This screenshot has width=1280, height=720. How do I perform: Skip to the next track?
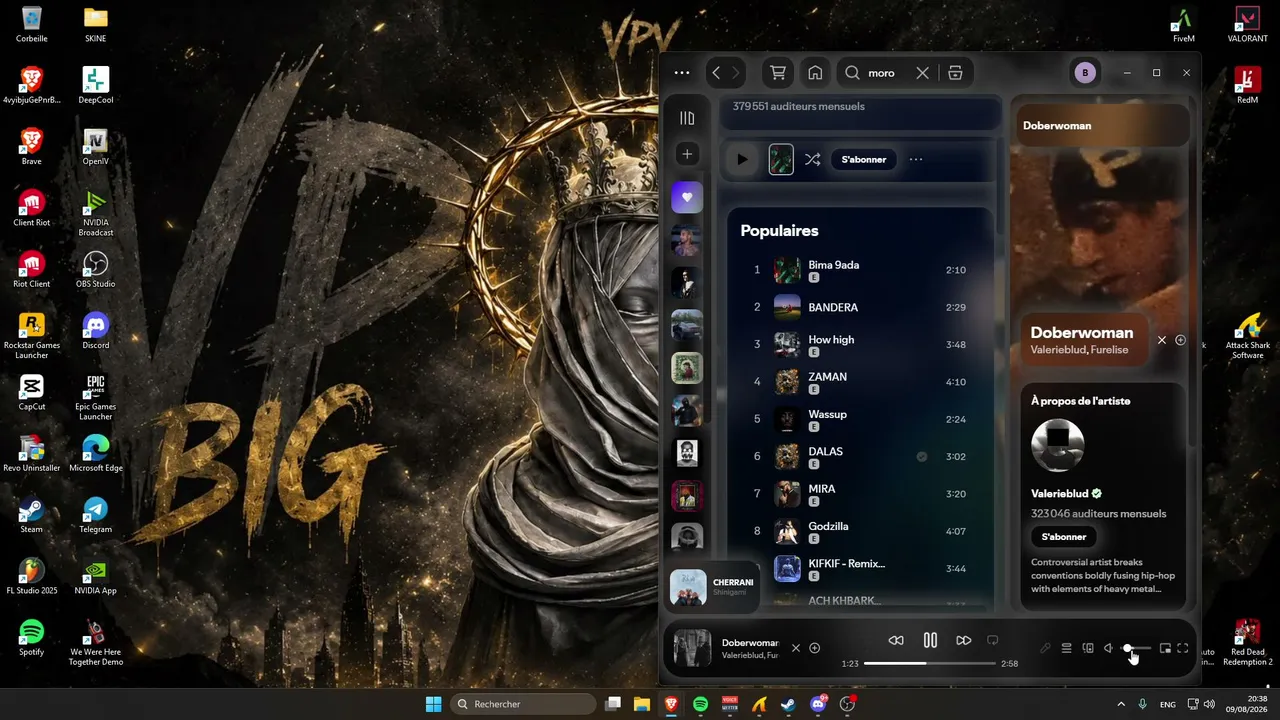tap(964, 640)
